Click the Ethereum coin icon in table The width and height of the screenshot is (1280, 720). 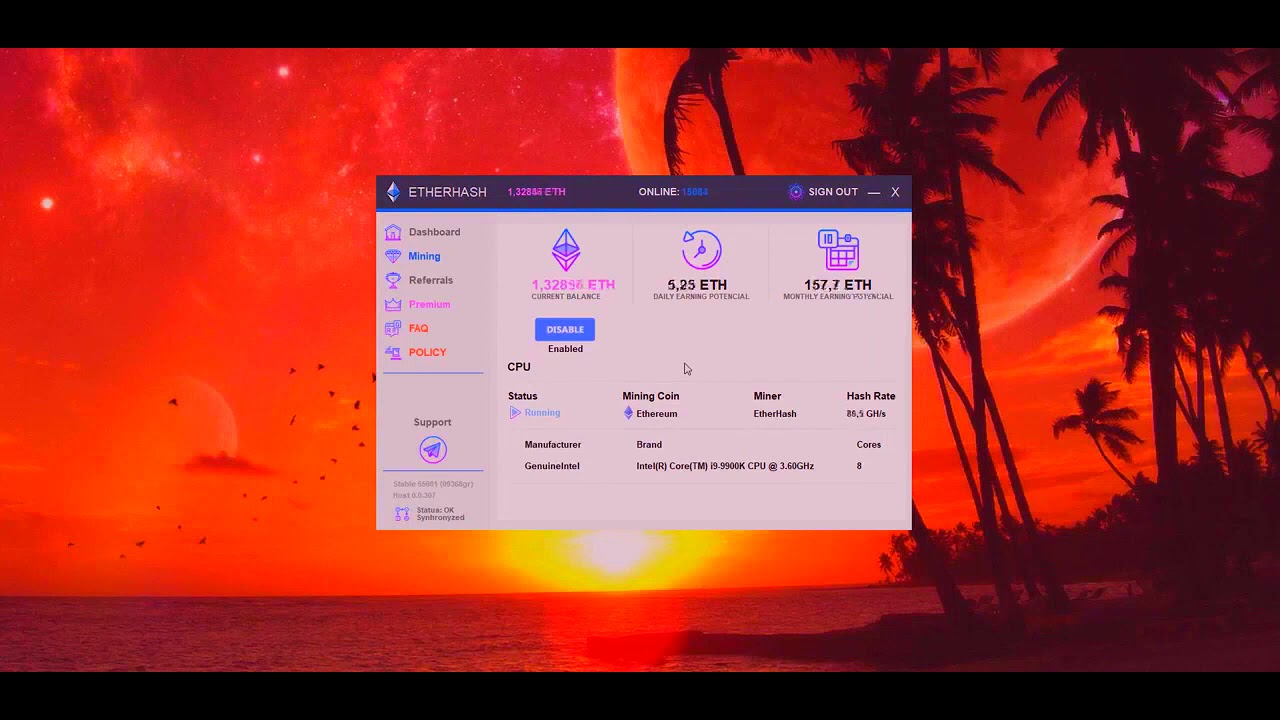(628, 413)
